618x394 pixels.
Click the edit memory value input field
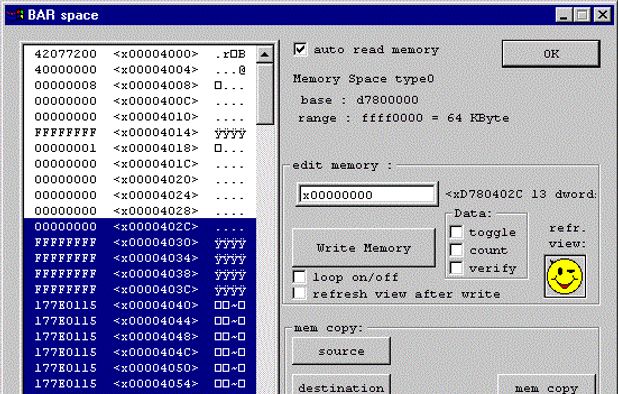pyautogui.click(x=367, y=194)
